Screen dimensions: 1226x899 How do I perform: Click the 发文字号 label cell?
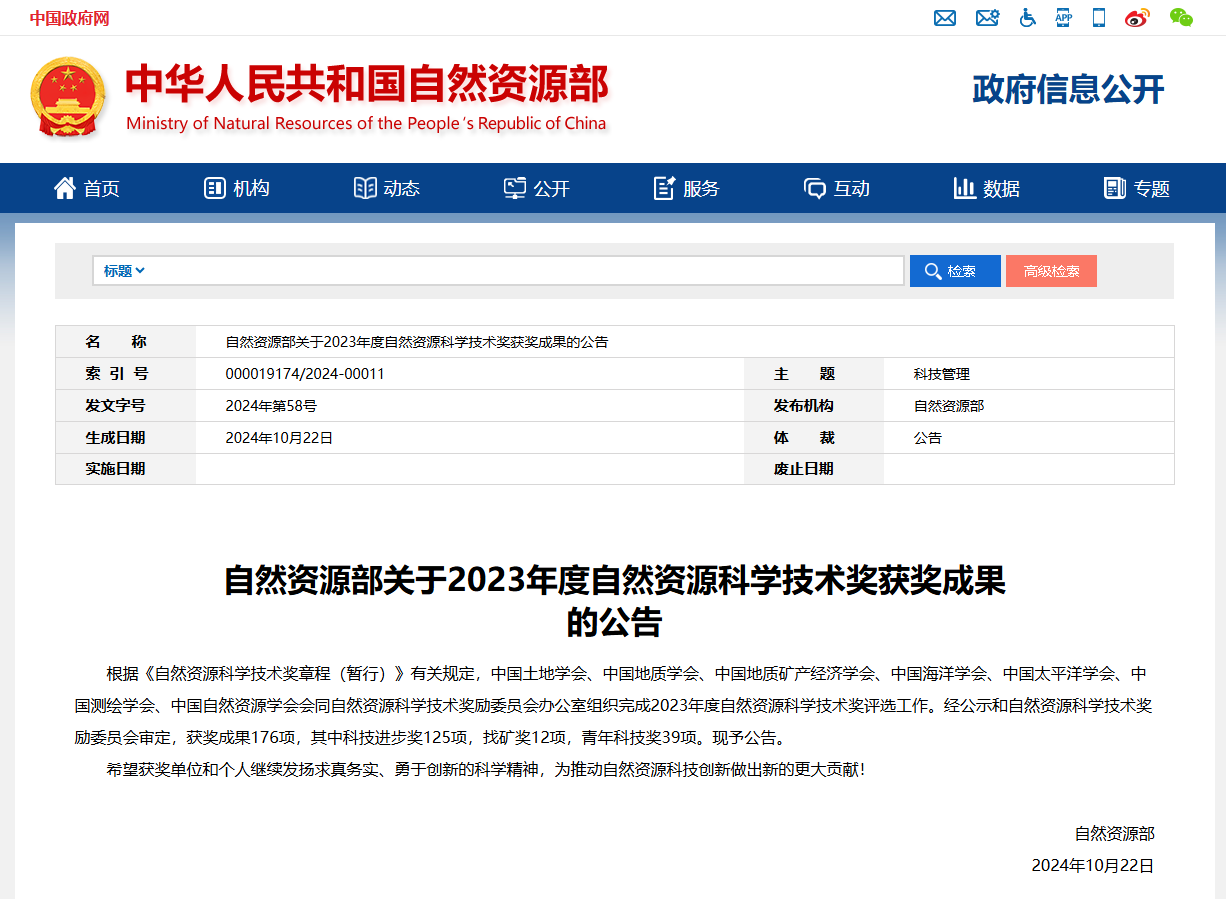(126, 406)
